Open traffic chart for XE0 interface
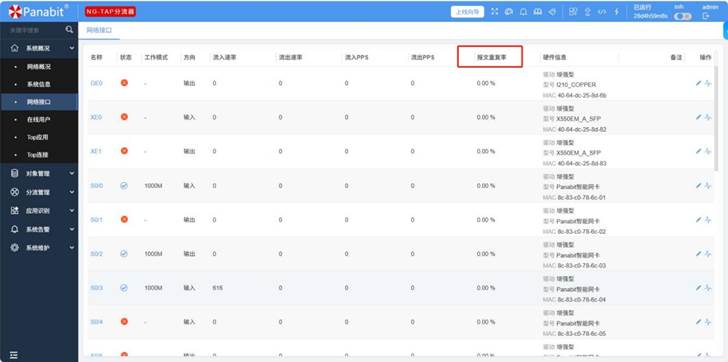This screenshot has width=728, height=362. point(708,117)
